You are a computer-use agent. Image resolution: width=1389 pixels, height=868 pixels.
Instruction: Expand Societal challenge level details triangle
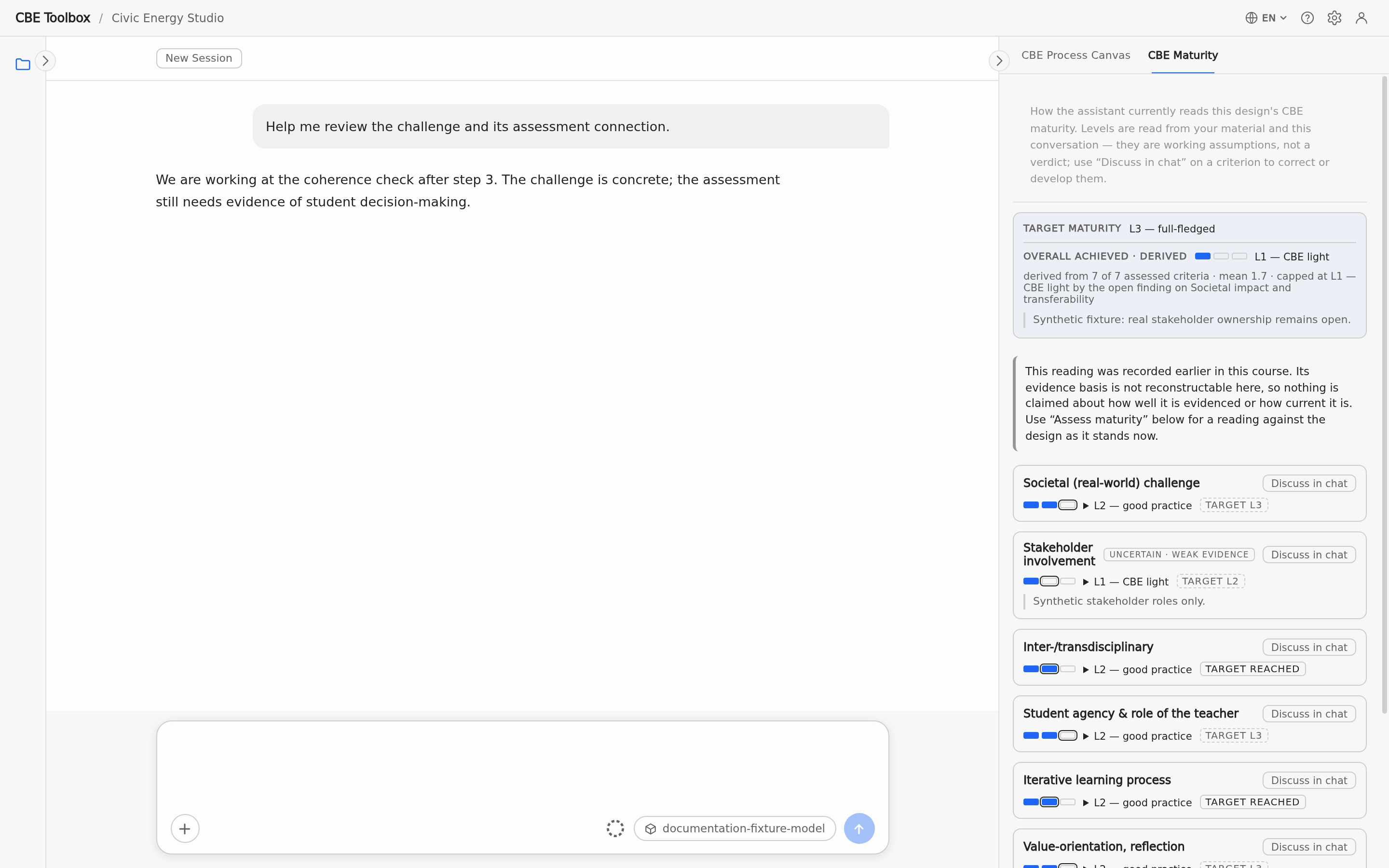[1086, 506]
